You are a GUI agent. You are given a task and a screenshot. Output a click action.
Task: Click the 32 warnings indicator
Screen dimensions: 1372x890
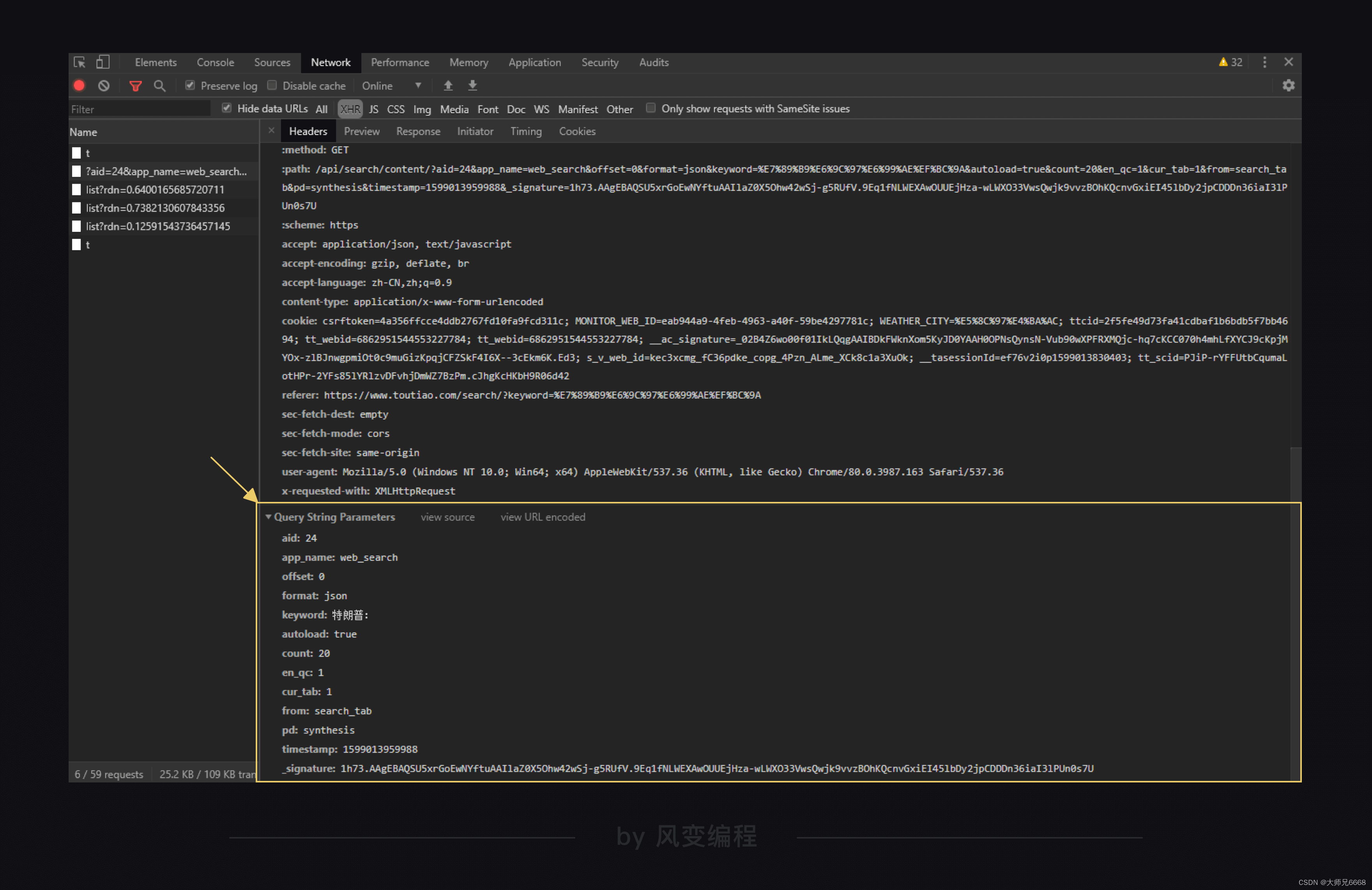tap(1230, 62)
